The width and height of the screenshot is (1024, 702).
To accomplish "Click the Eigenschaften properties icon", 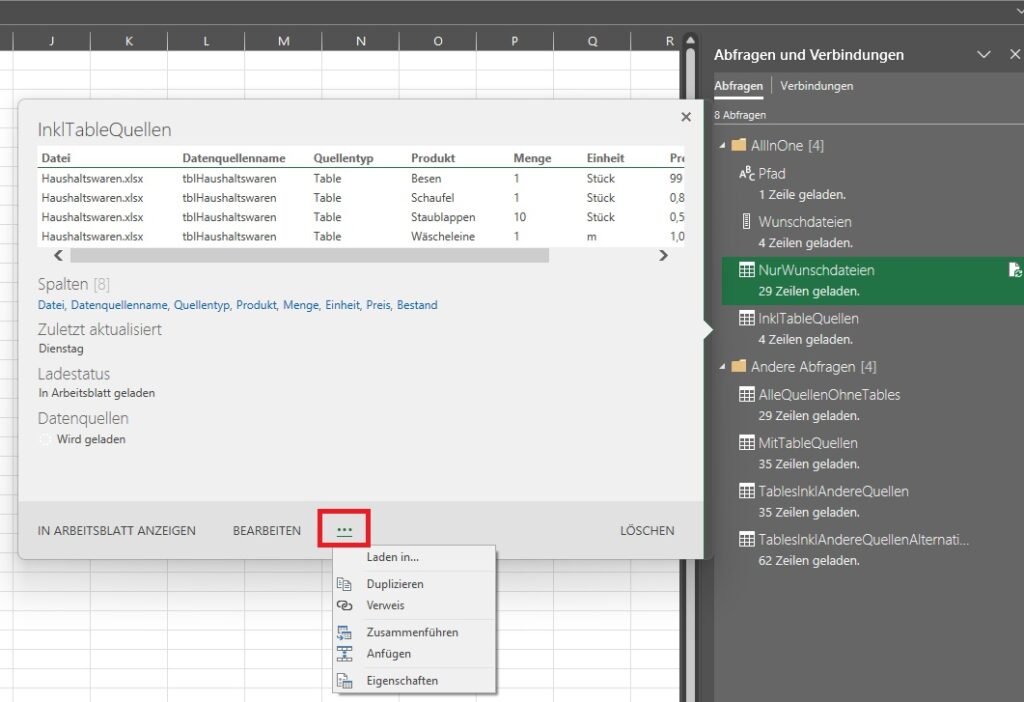I will point(344,680).
